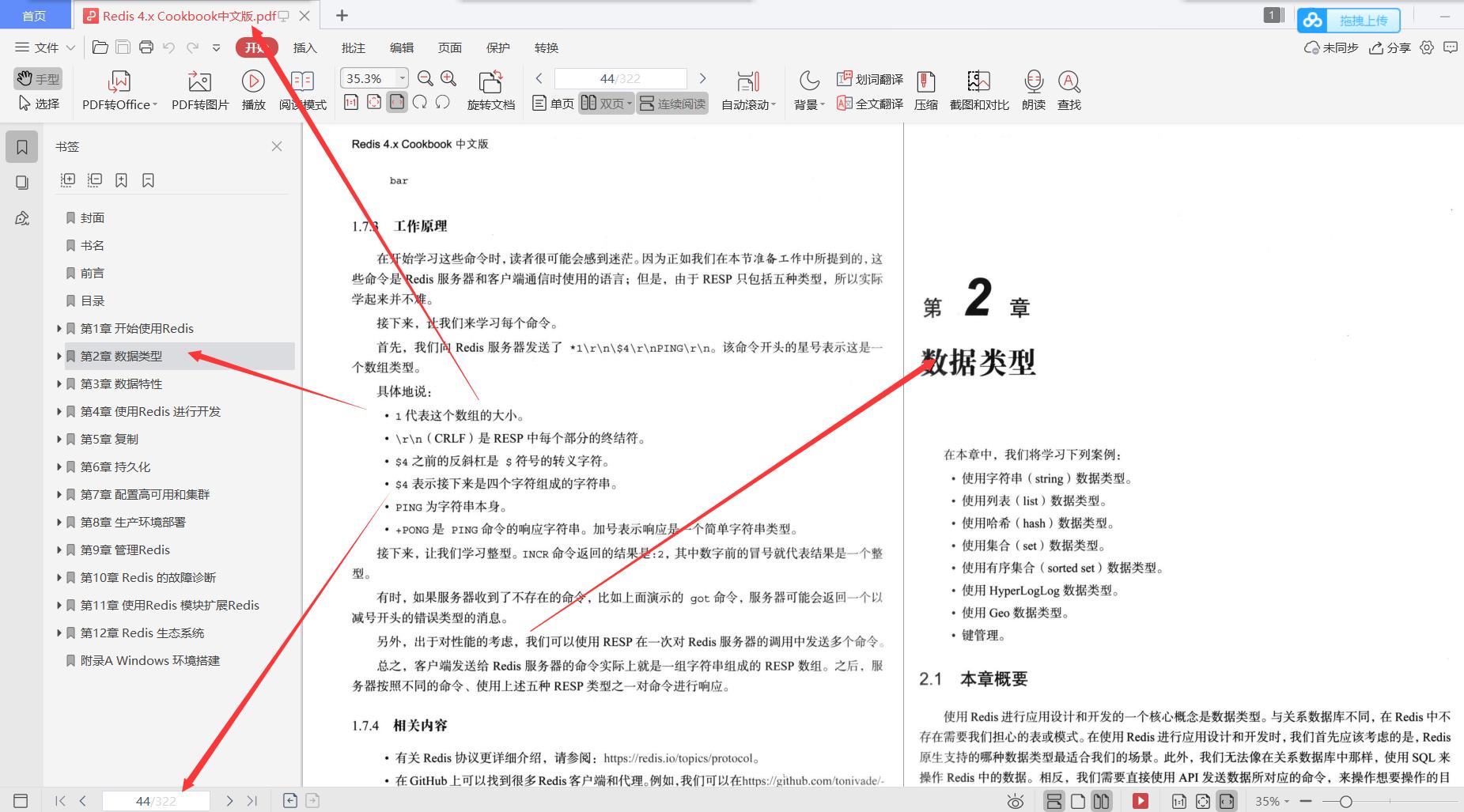
Task: Go to 首页 home tab
Action: pos(34,16)
